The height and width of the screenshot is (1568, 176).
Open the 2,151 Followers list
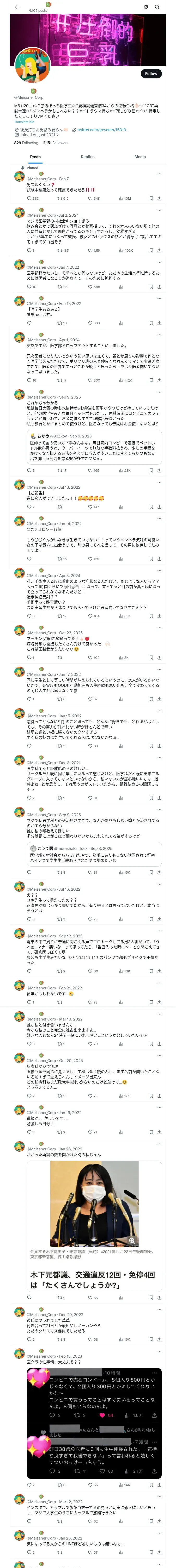(x=55, y=143)
